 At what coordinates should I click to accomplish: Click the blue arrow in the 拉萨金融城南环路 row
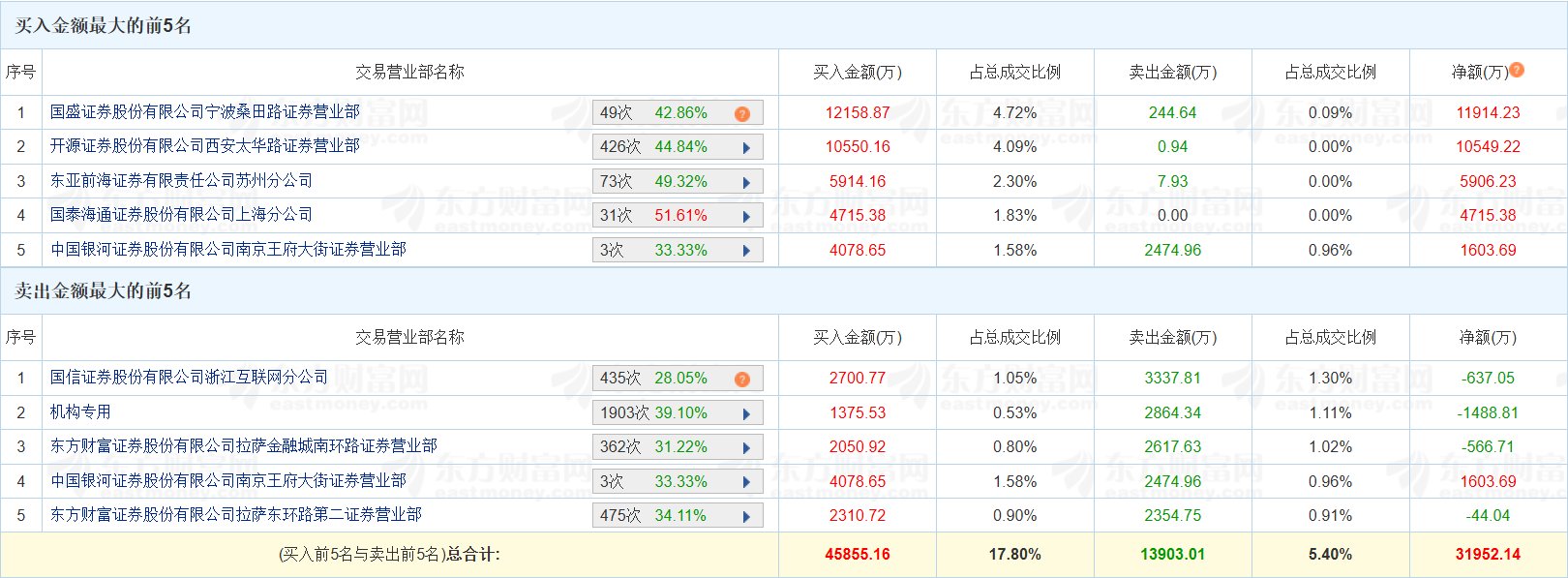click(x=746, y=447)
